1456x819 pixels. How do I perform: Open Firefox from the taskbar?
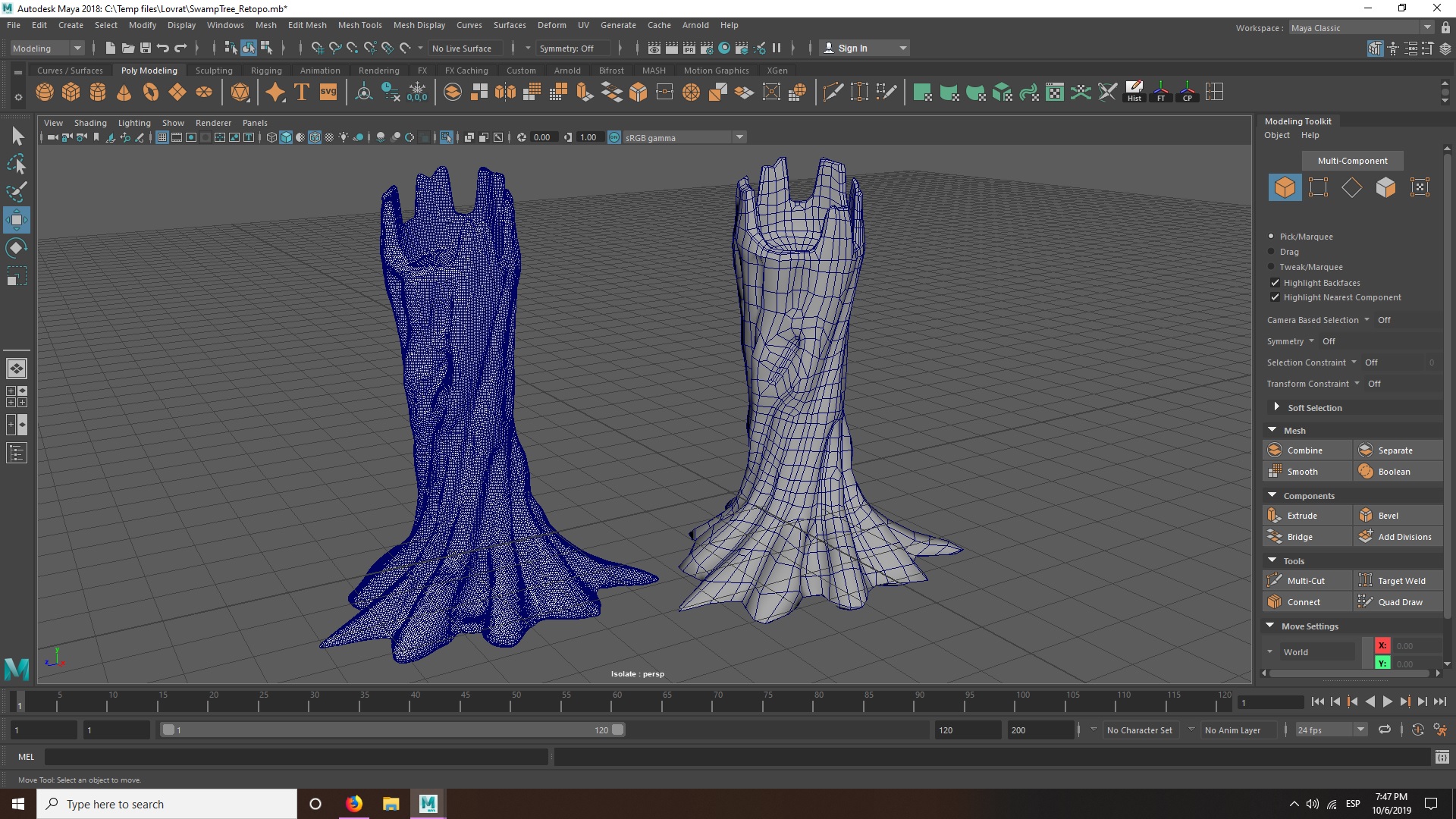coord(354,804)
